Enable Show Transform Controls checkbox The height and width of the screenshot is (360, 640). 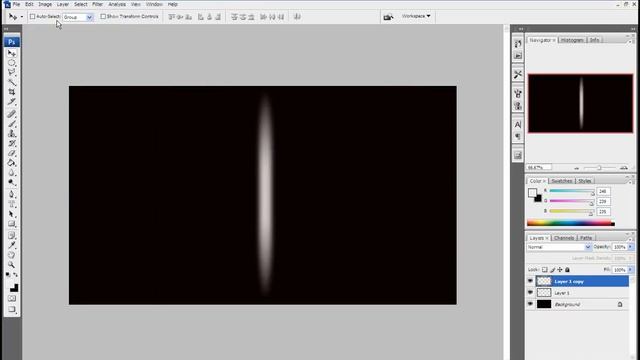coord(103,16)
